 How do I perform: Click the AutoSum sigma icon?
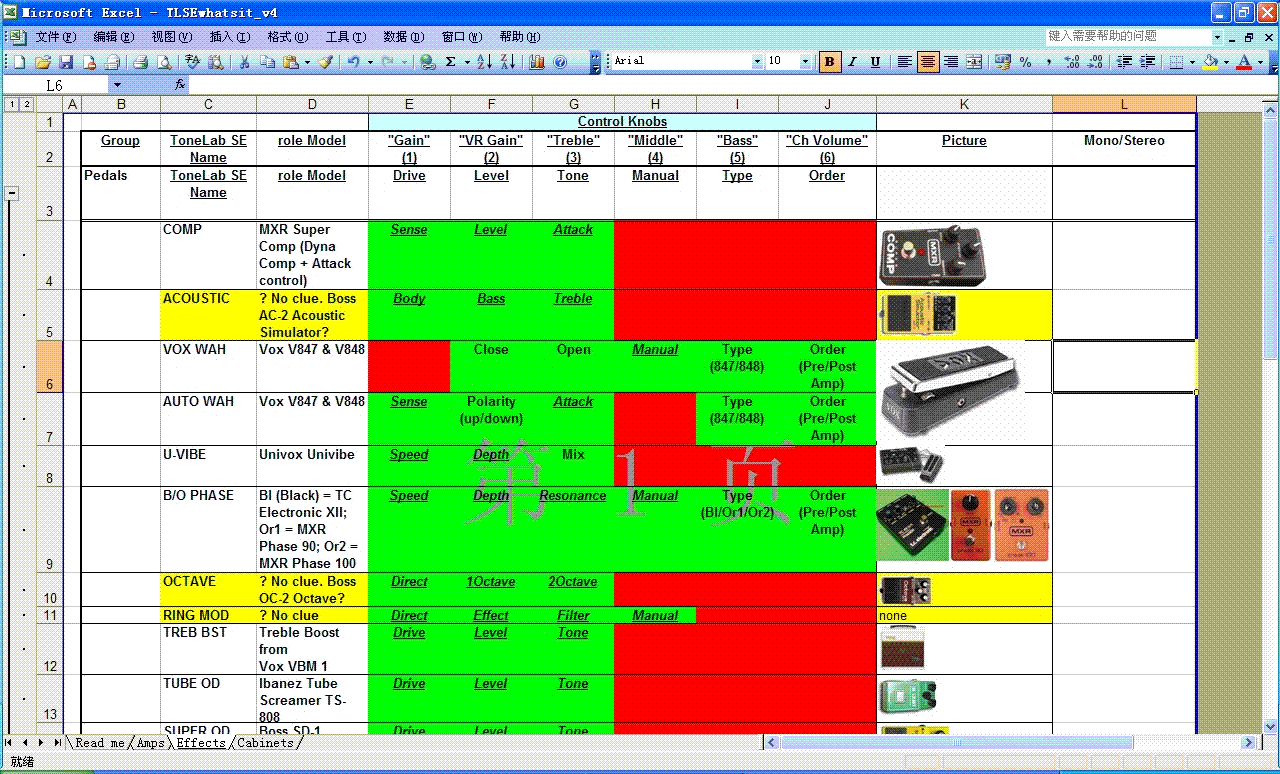[x=451, y=62]
